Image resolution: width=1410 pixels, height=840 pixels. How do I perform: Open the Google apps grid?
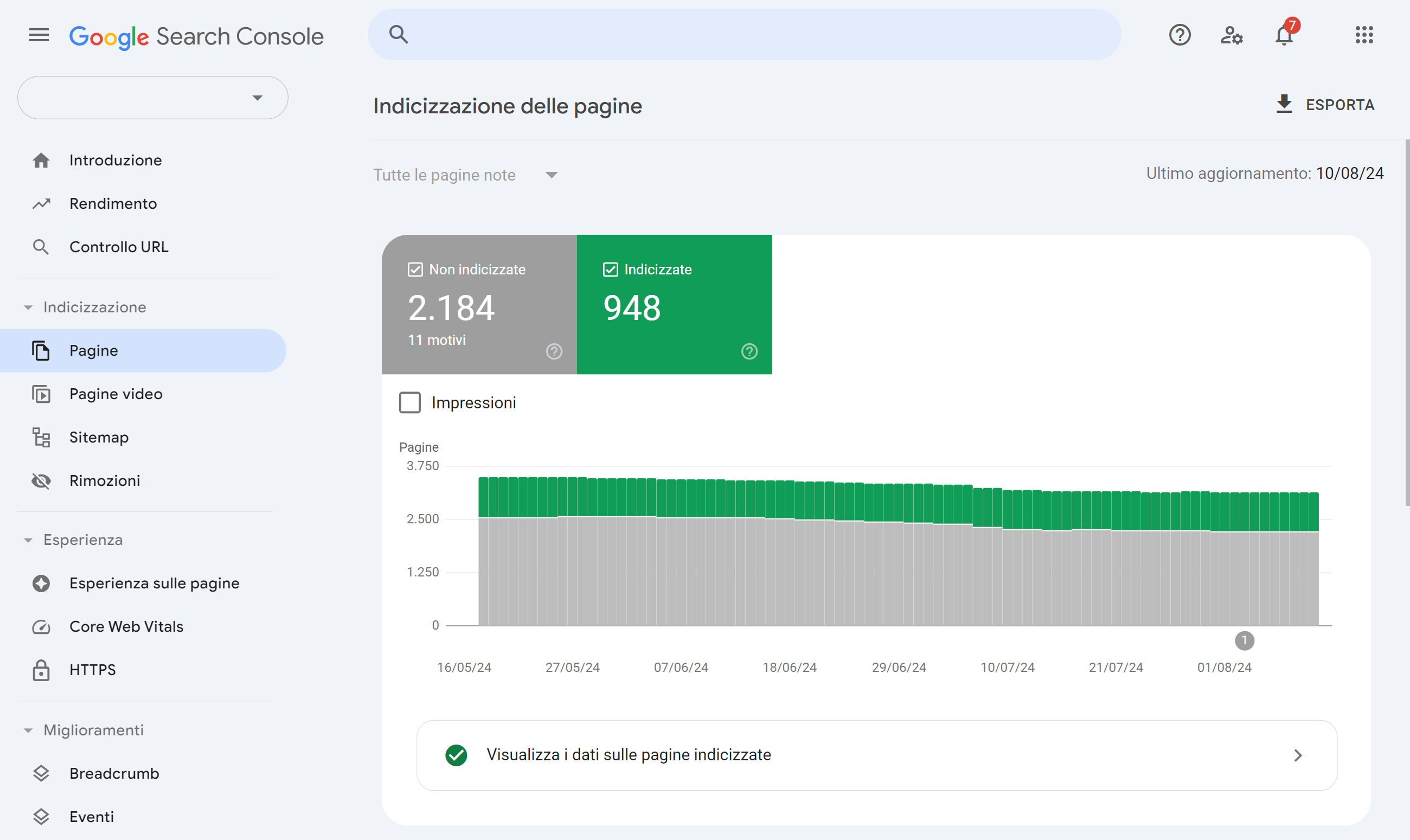click(x=1364, y=35)
